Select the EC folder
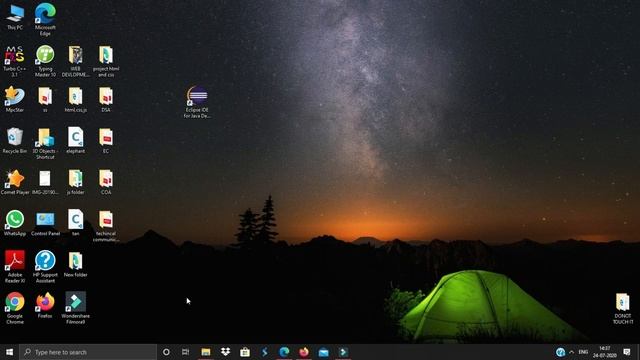Viewport: 640px width, 360px height. click(106, 141)
